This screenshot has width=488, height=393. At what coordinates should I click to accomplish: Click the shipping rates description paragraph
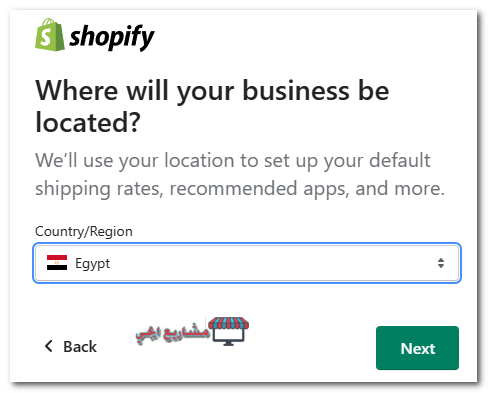click(240, 174)
